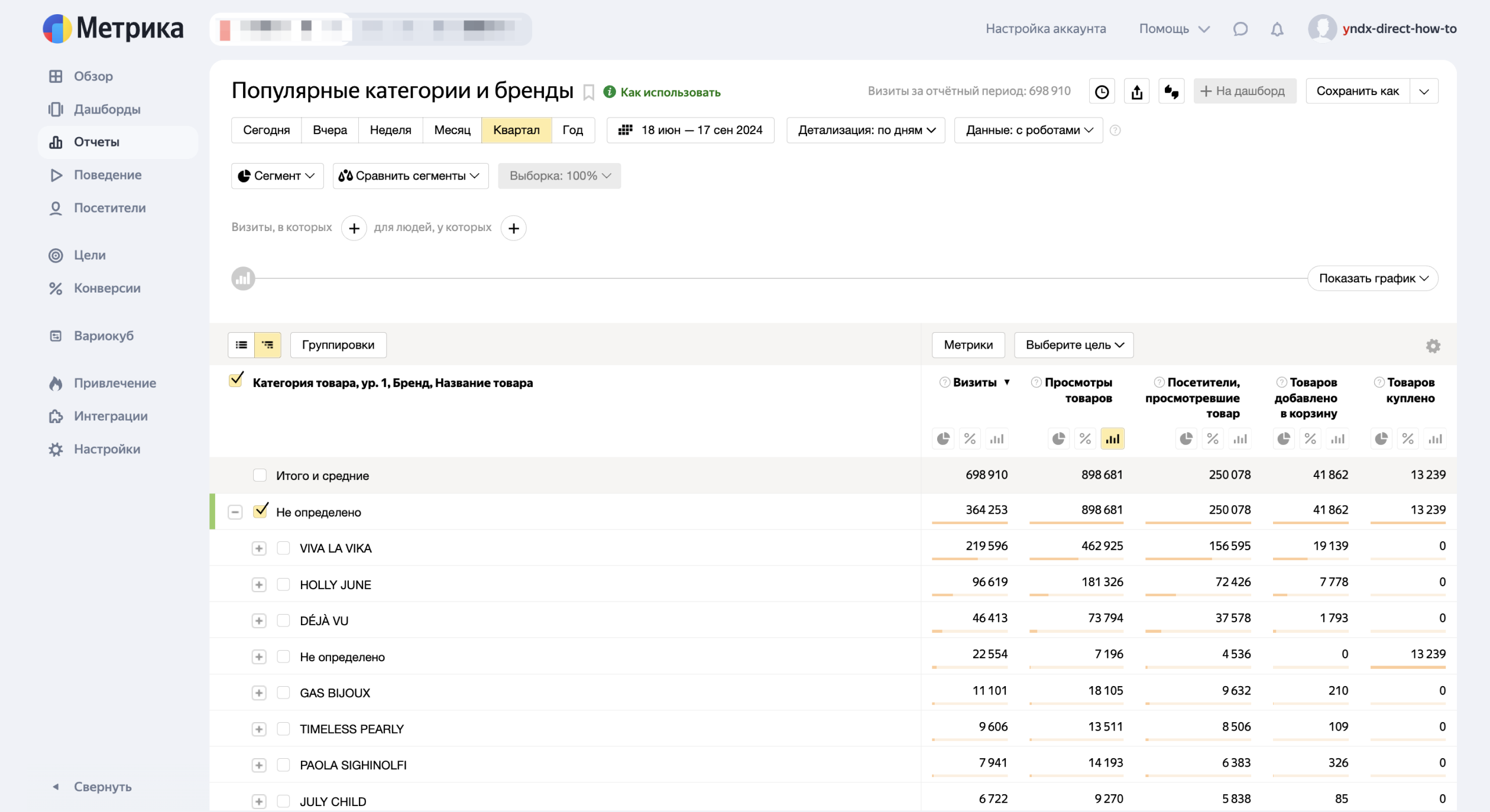This screenshot has height=812, width=1490.
Task: Click the Группировки button
Action: pyautogui.click(x=338, y=345)
